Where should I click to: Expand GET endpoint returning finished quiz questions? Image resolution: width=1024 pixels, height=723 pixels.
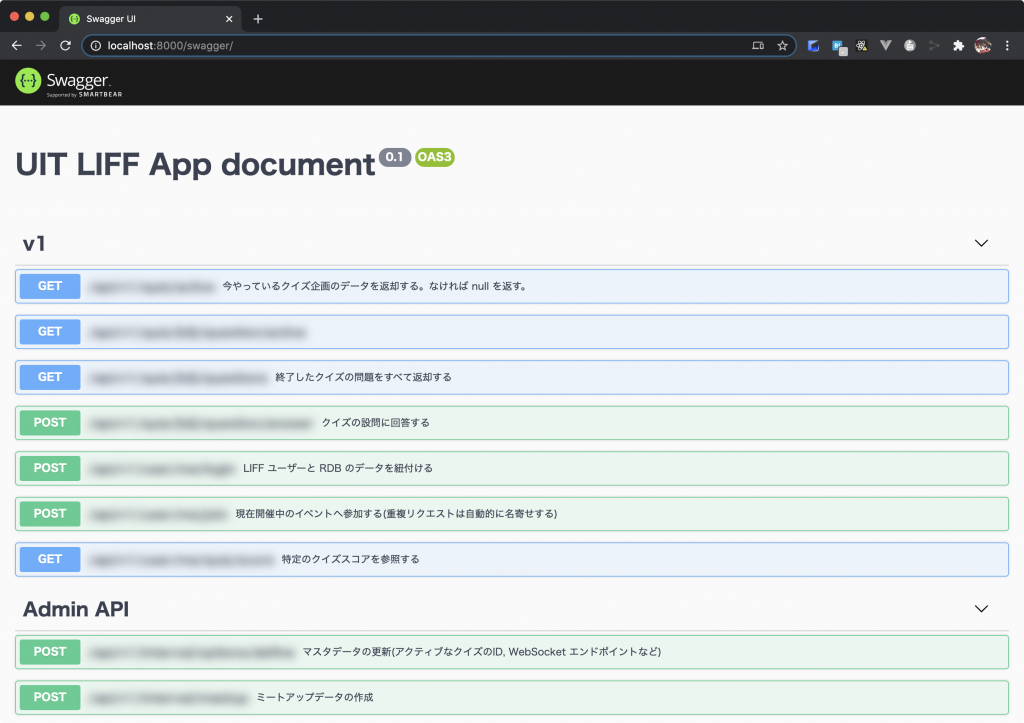tap(512, 377)
